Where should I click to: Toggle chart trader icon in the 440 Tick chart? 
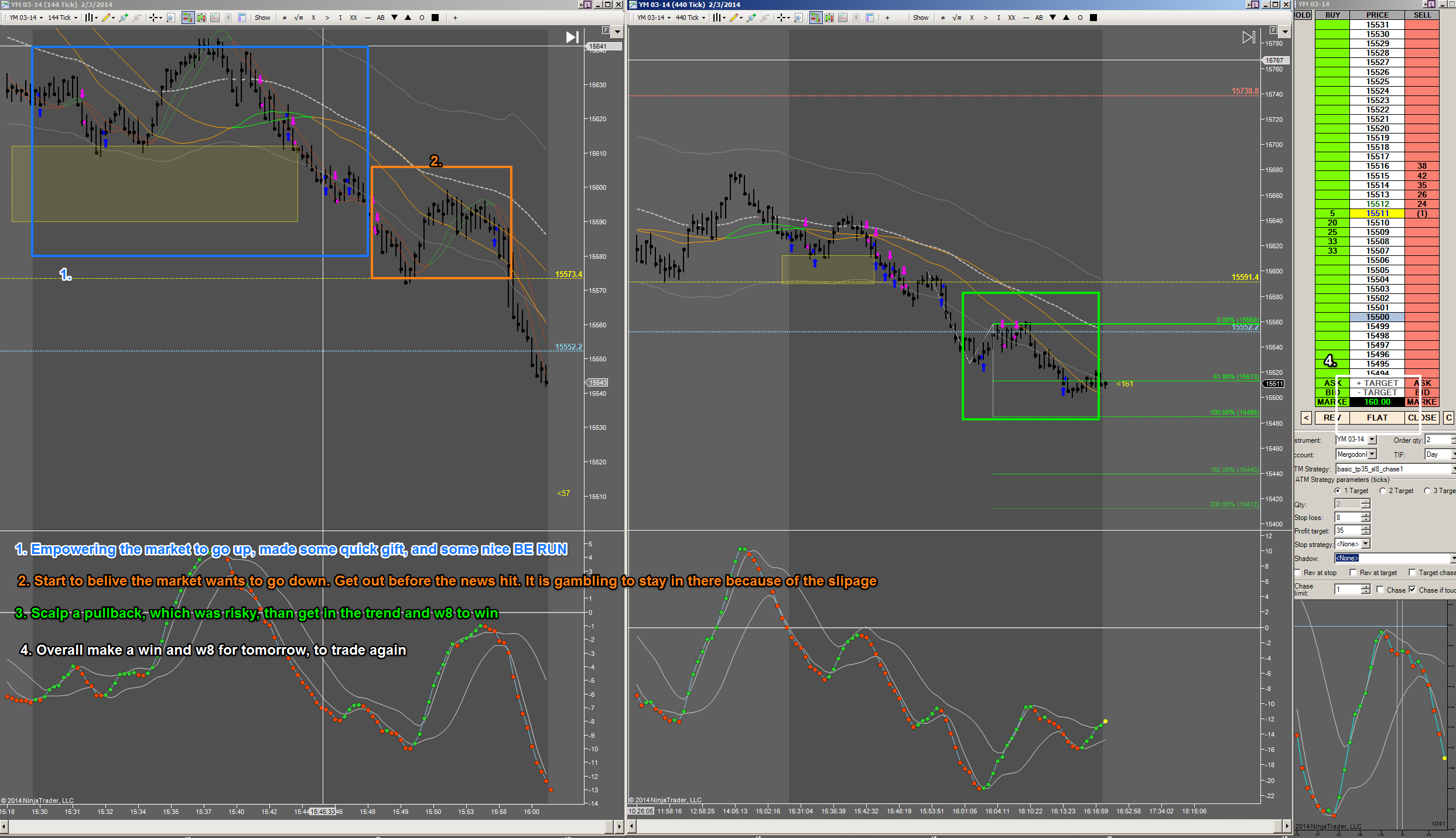[x=815, y=18]
